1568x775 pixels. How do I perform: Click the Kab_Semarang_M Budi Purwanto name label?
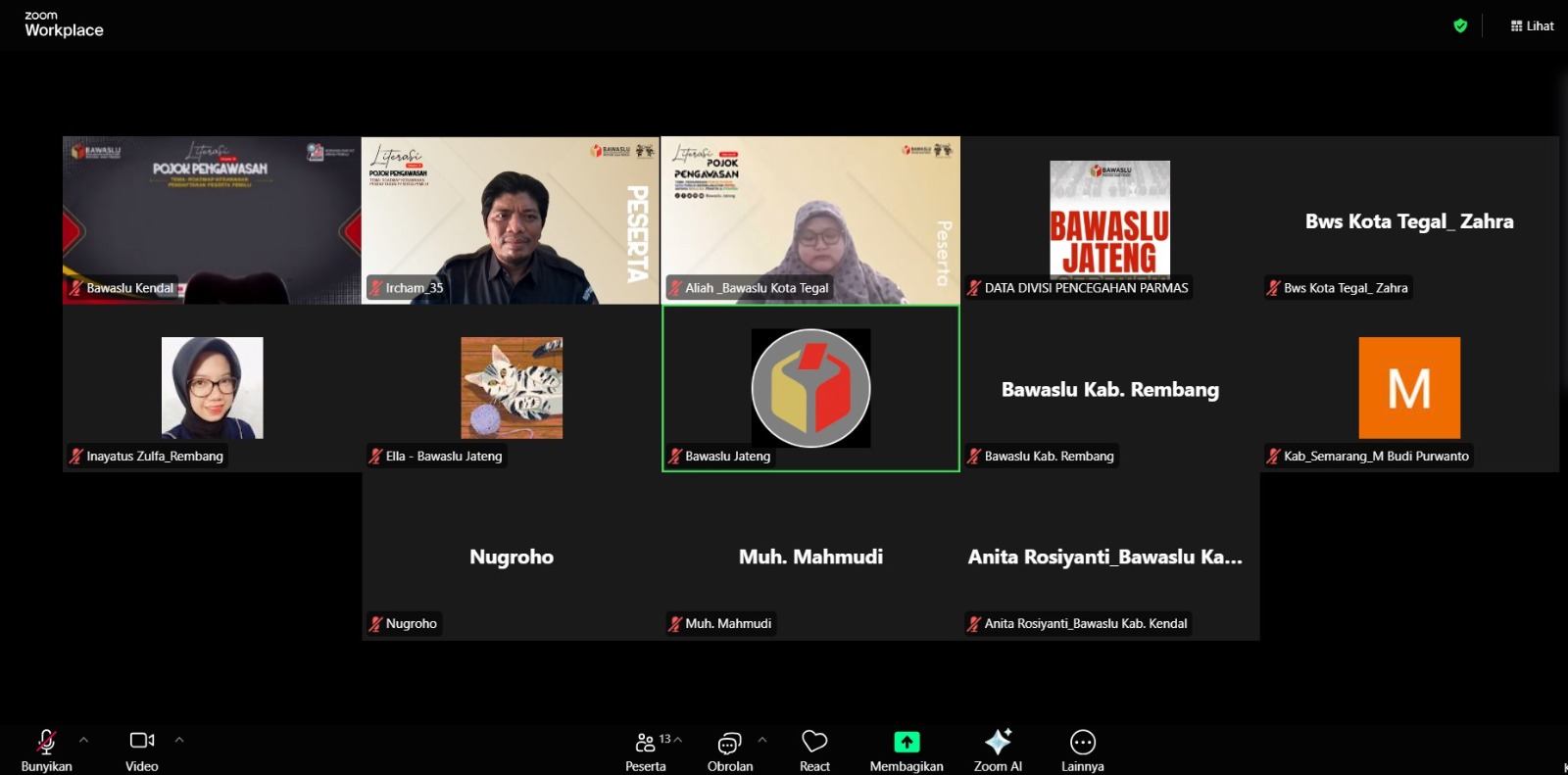(x=1377, y=457)
